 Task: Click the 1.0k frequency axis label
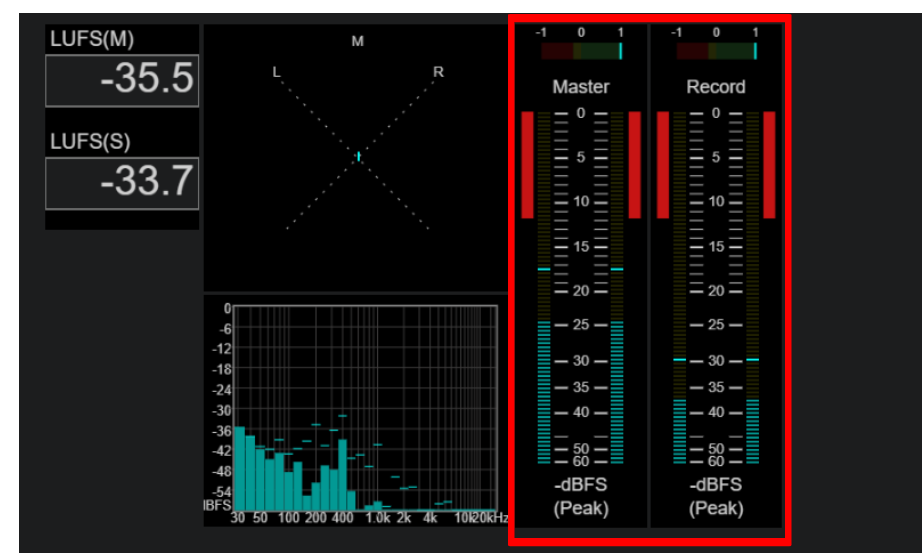click(x=377, y=518)
